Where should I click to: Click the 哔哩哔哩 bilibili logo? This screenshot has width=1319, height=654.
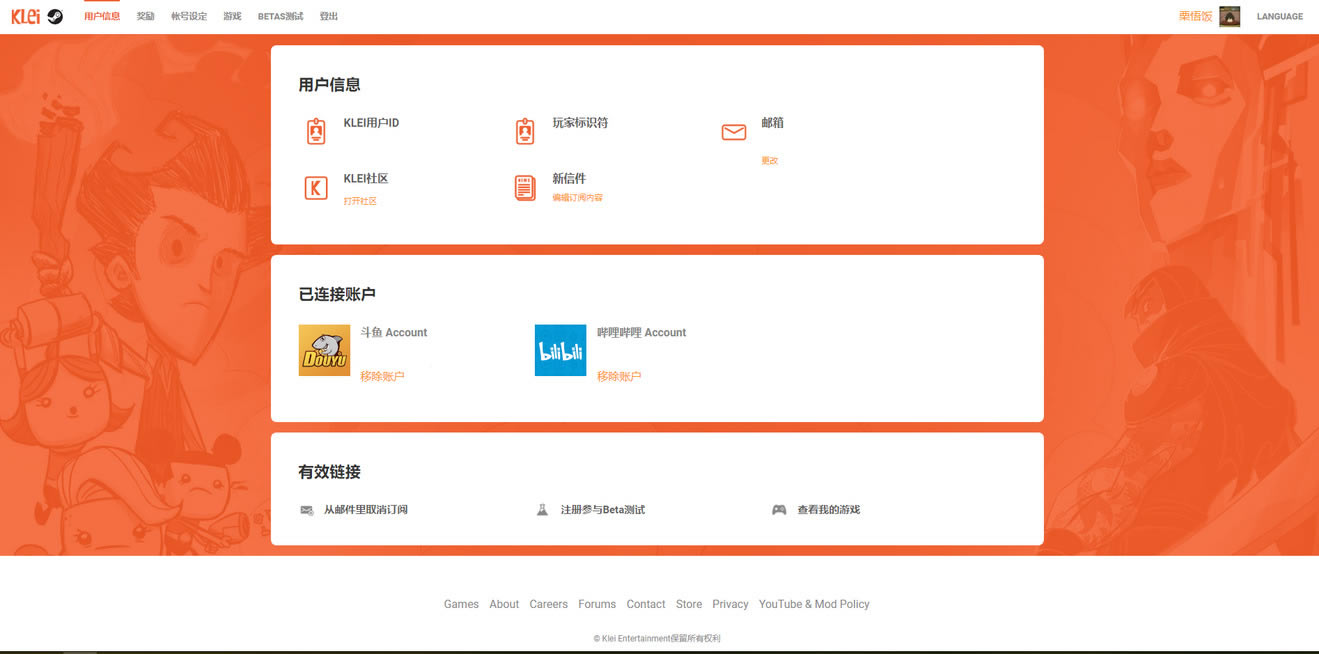(x=560, y=350)
